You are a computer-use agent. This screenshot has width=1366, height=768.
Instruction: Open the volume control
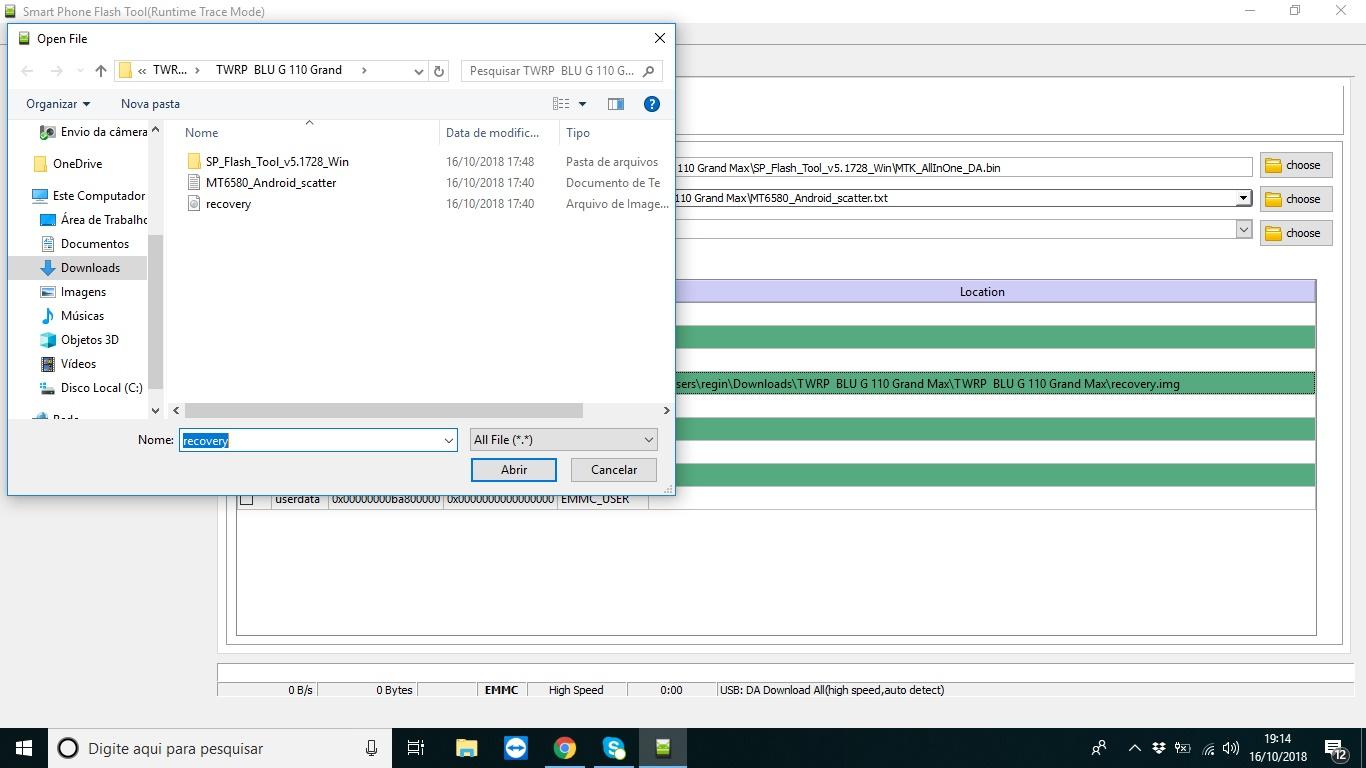pos(1230,748)
